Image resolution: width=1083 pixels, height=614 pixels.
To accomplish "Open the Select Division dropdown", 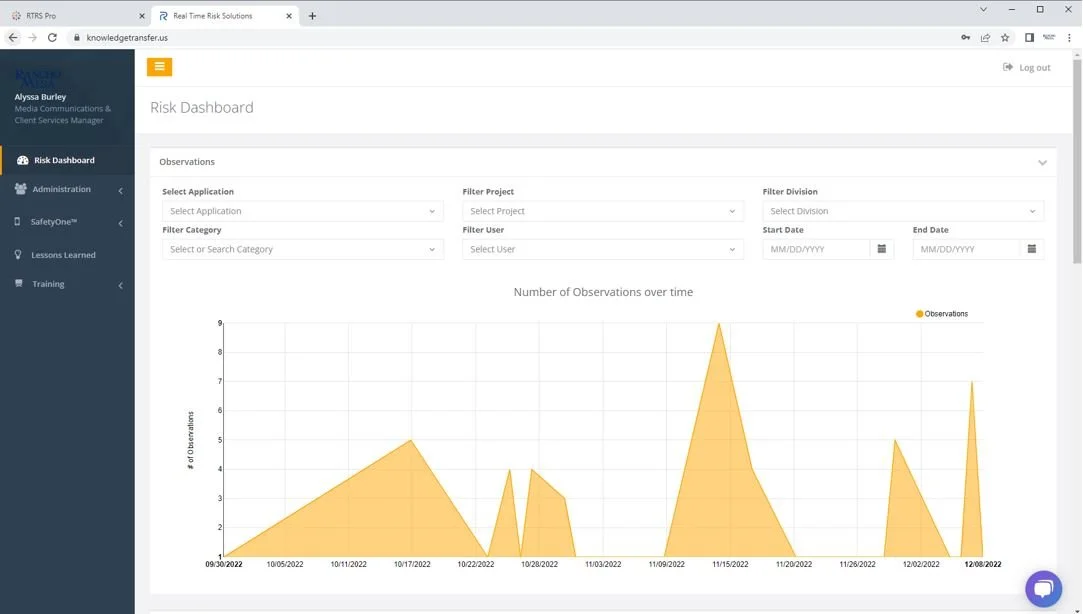I will point(903,211).
